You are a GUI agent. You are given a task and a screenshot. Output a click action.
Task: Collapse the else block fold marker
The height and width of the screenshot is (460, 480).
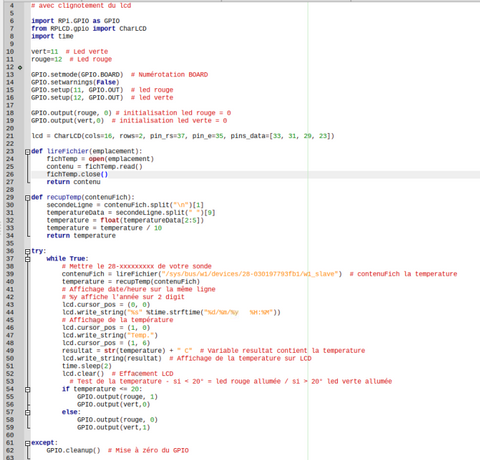28,412
